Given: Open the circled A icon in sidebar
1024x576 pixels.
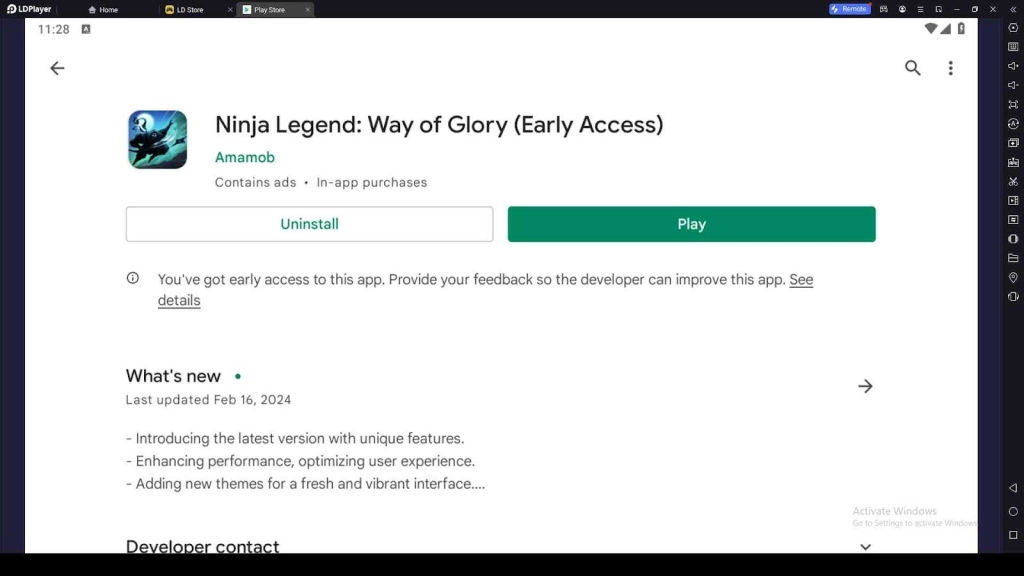Looking at the screenshot, I should pos(1013,123).
